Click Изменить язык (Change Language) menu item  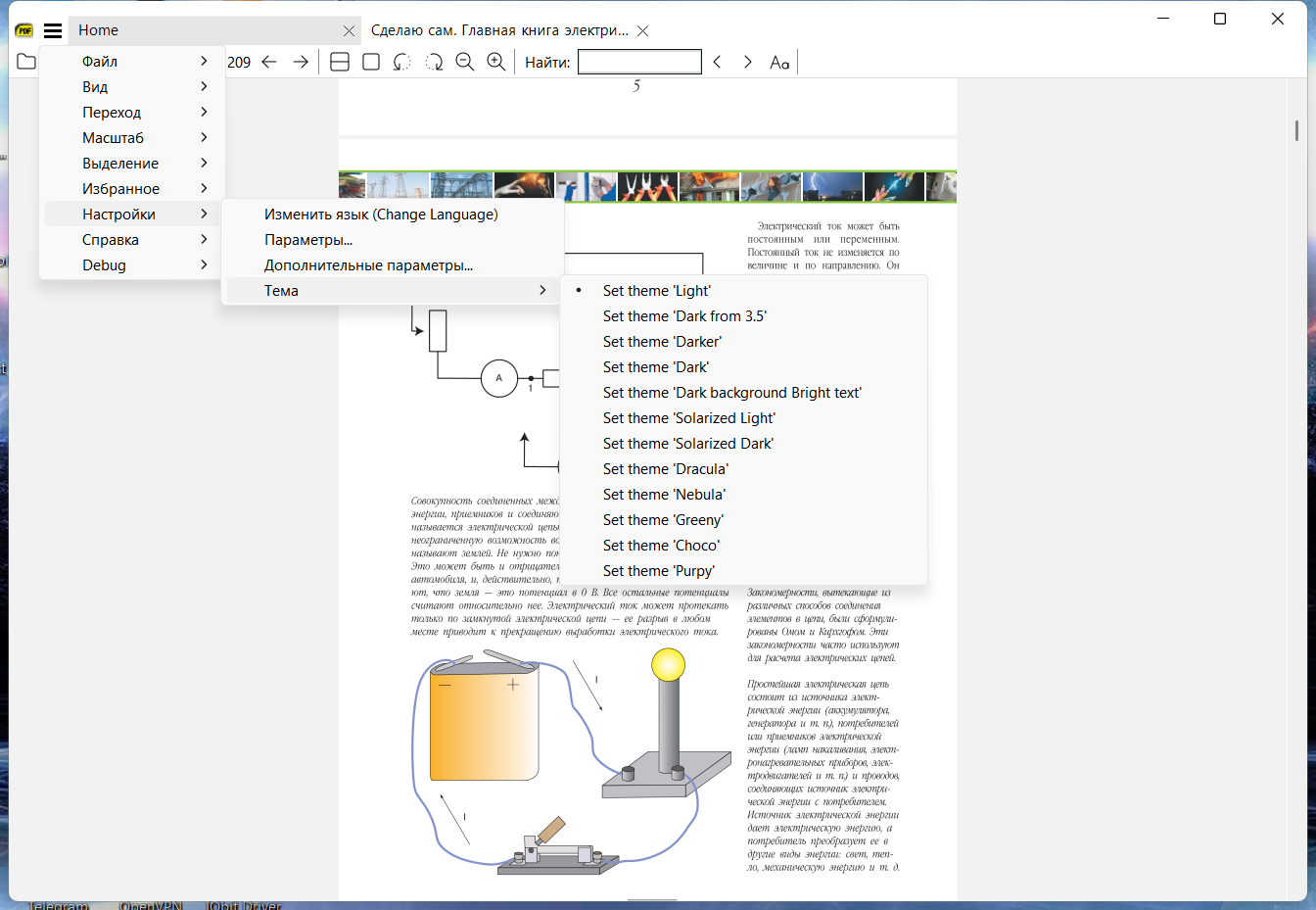(381, 215)
